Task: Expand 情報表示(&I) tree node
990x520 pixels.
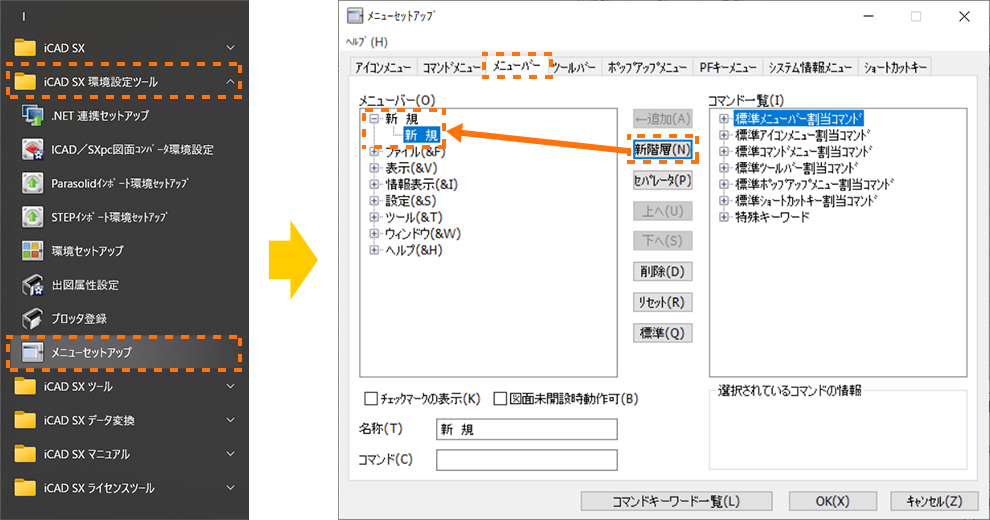Action: (x=374, y=184)
